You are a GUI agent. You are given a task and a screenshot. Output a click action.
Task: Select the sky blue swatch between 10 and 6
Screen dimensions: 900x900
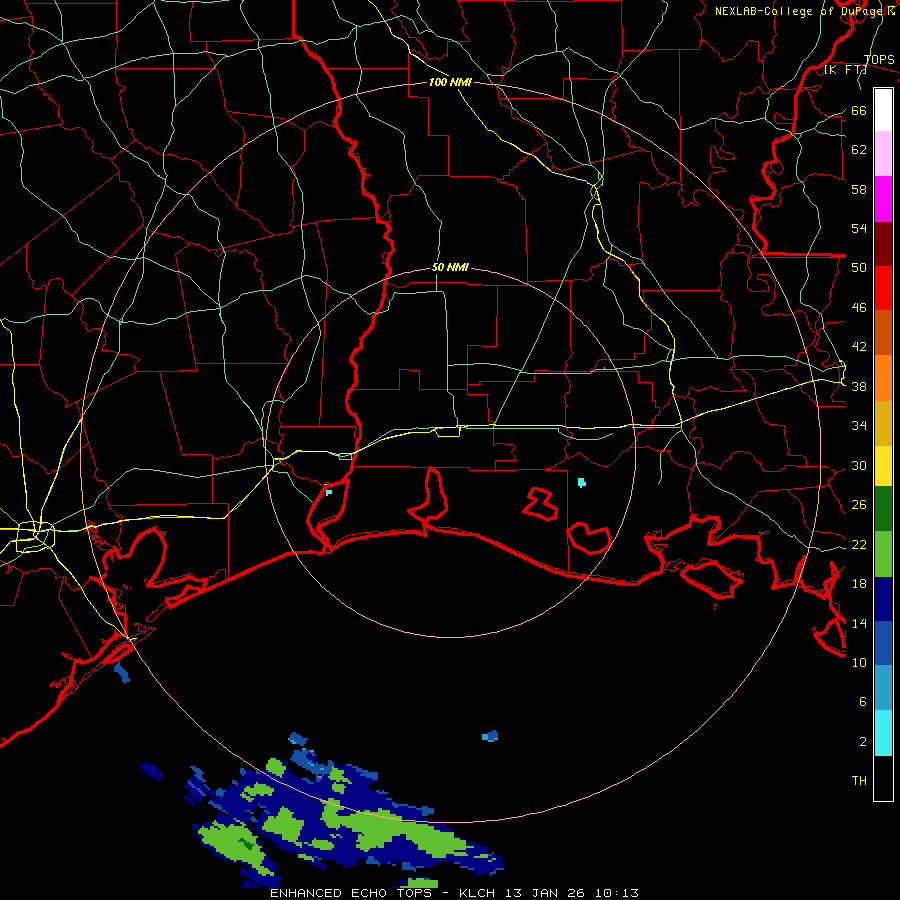tap(883, 687)
